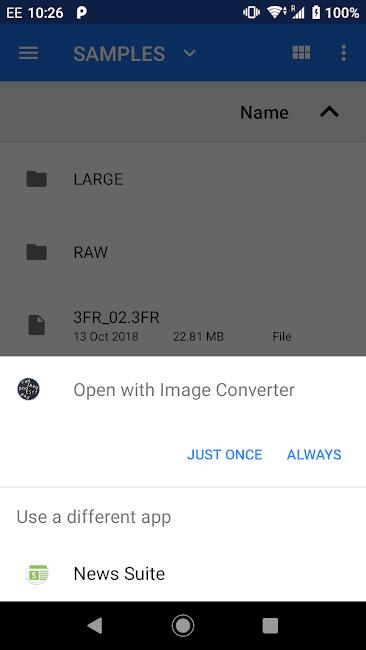The width and height of the screenshot is (366, 650).
Task: Tap the Android back navigation button
Action: 95,626
